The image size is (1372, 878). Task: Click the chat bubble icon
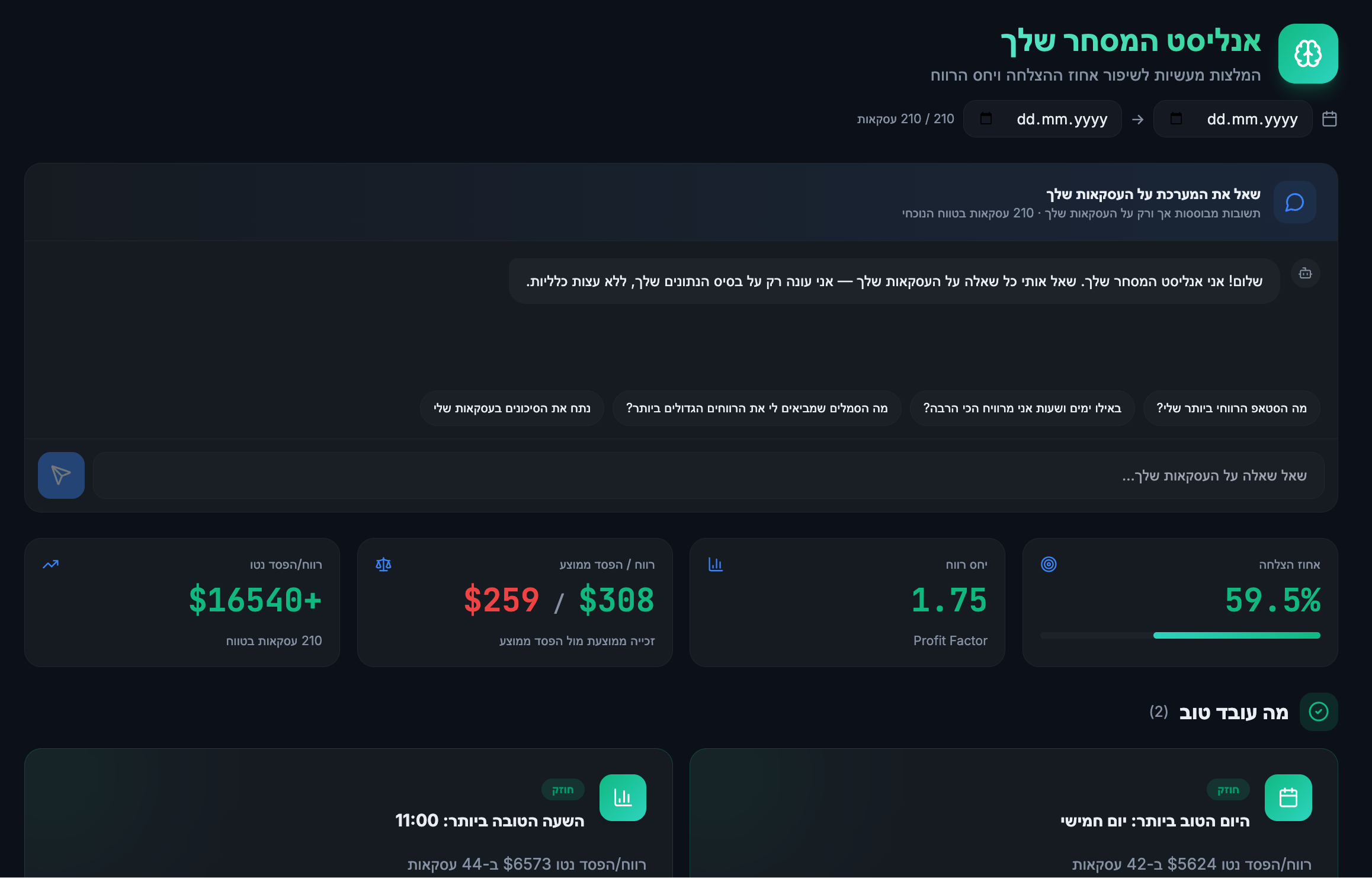(x=1294, y=202)
